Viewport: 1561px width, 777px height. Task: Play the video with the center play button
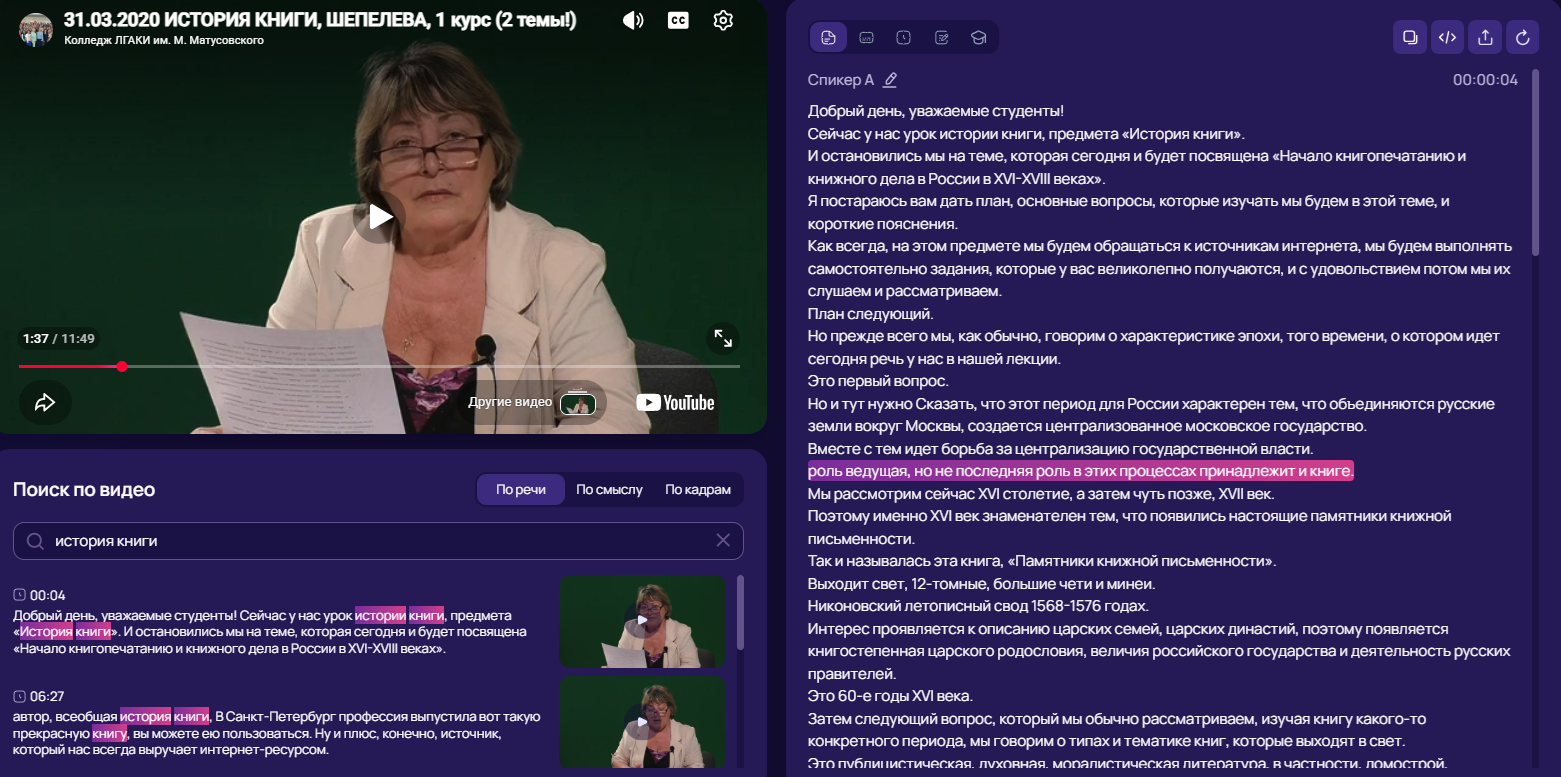380,216
